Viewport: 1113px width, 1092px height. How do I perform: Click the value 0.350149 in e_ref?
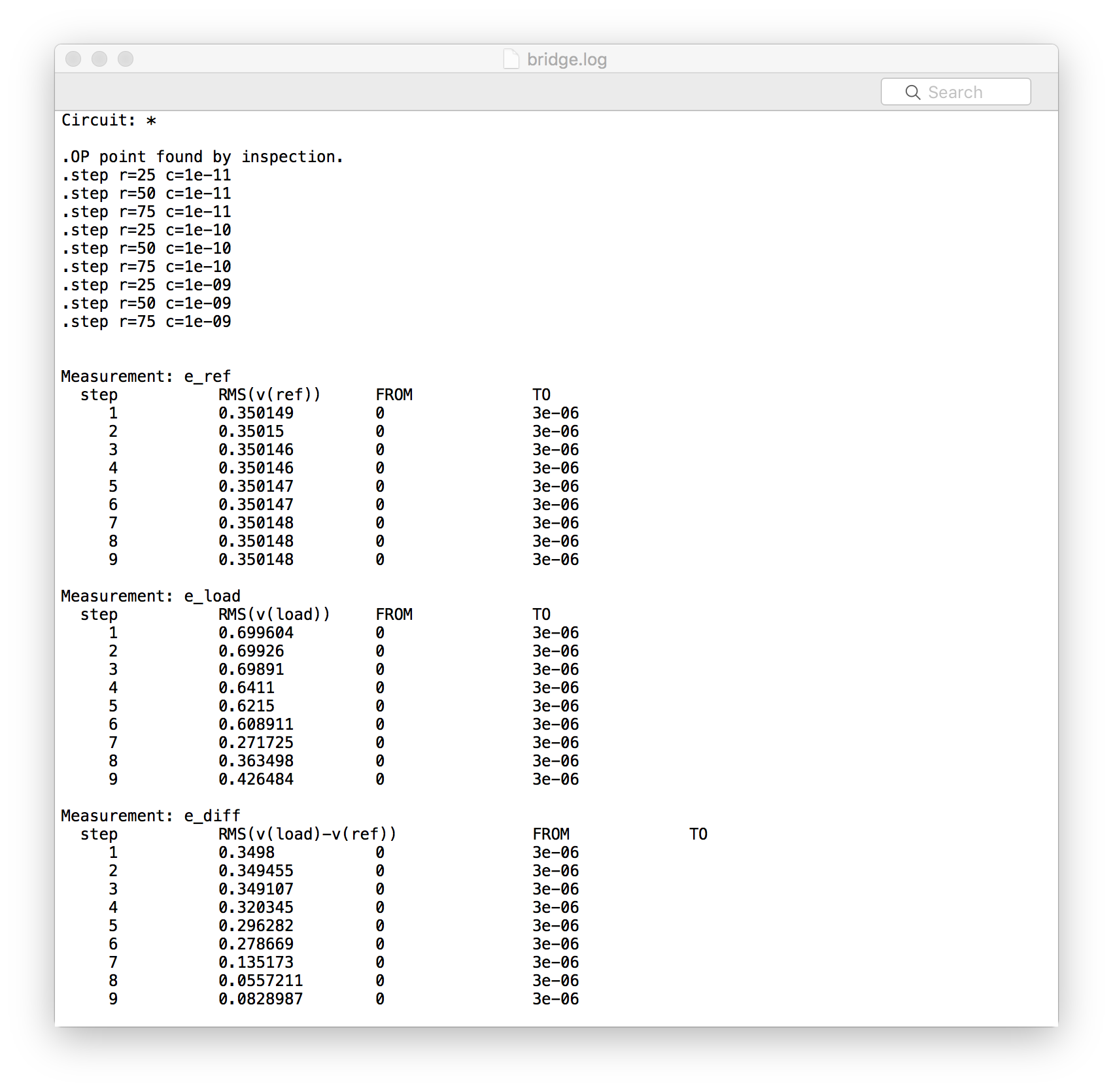(256, 413)
